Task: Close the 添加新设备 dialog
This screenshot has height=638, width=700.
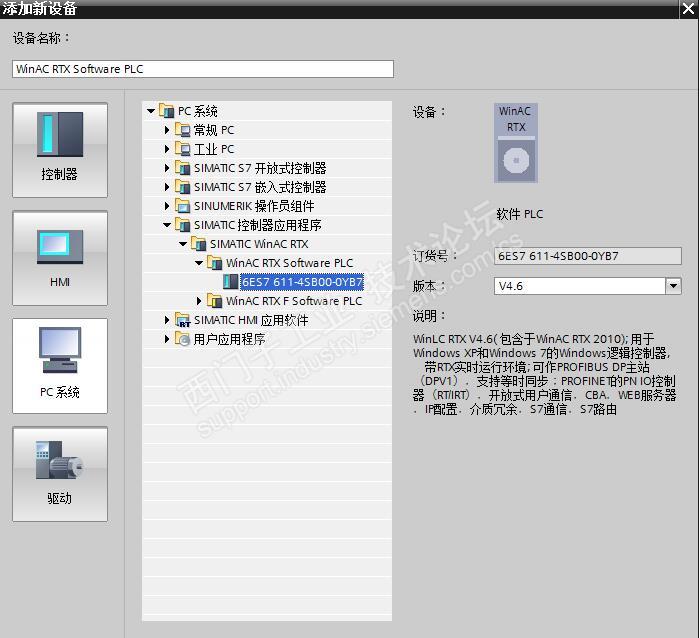Action: tap(689, 8)
